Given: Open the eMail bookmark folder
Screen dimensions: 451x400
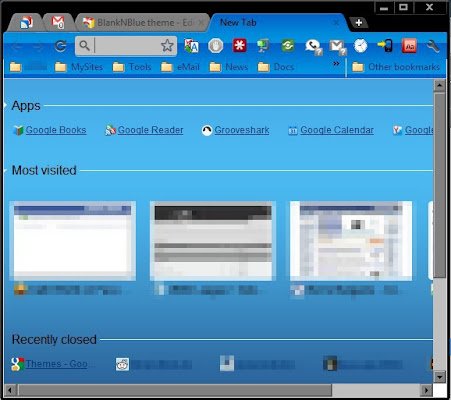Looking at the screenshot, I should click(180, 67).
